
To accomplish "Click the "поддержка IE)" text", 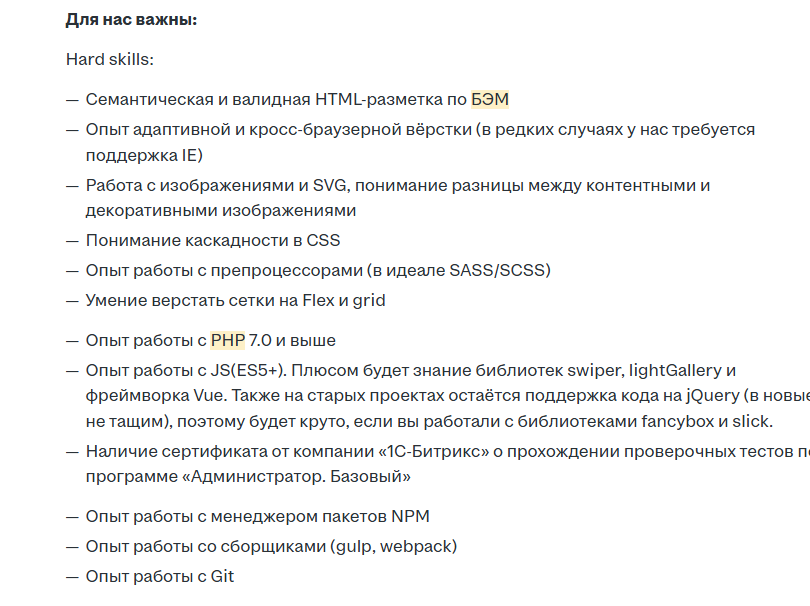I will tap(144, 155).
